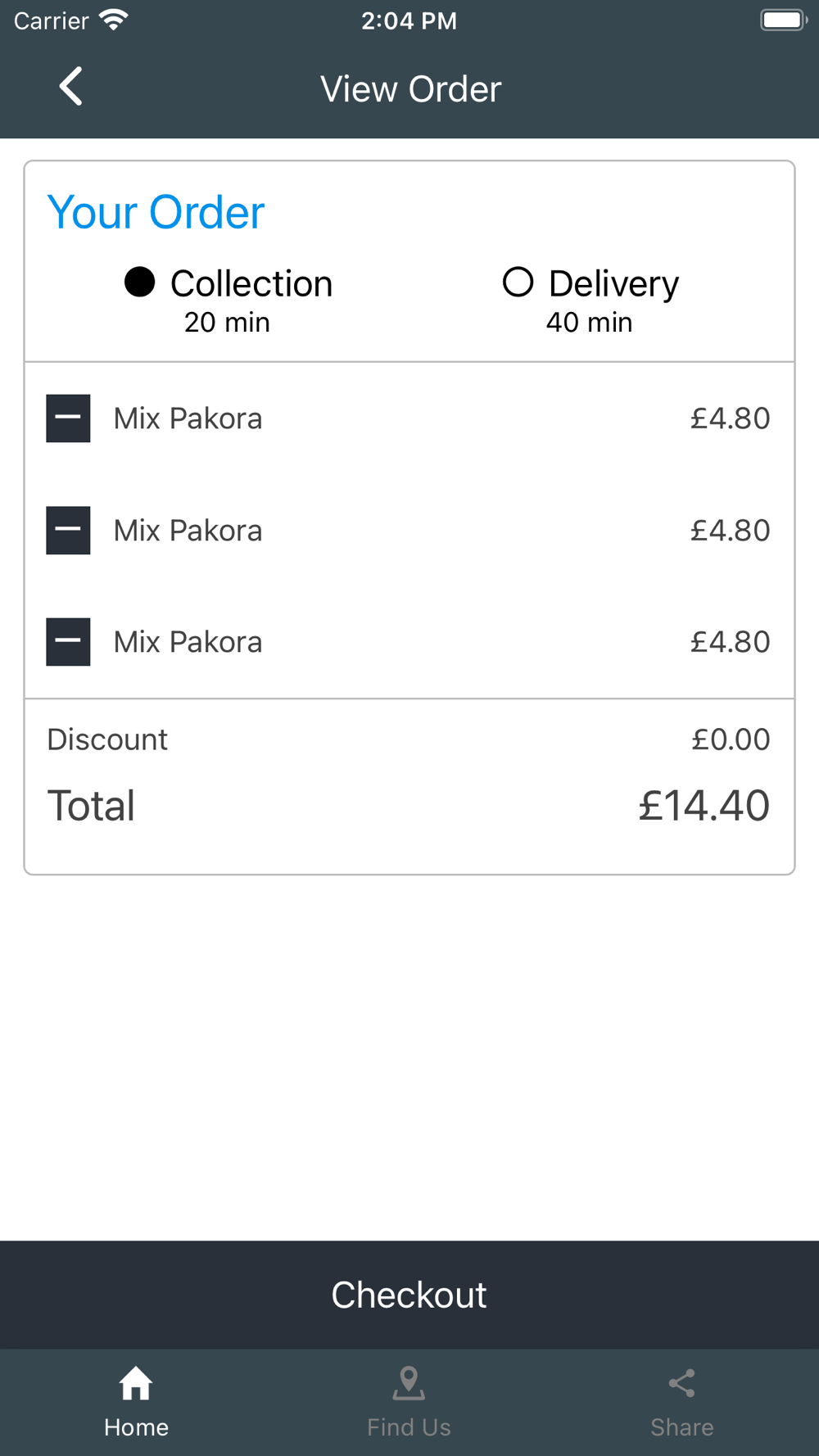Image resolution: width=819 pixels, height=1456 pixels.
Task: Open the Find Us tab
Action: (409, 1402)
